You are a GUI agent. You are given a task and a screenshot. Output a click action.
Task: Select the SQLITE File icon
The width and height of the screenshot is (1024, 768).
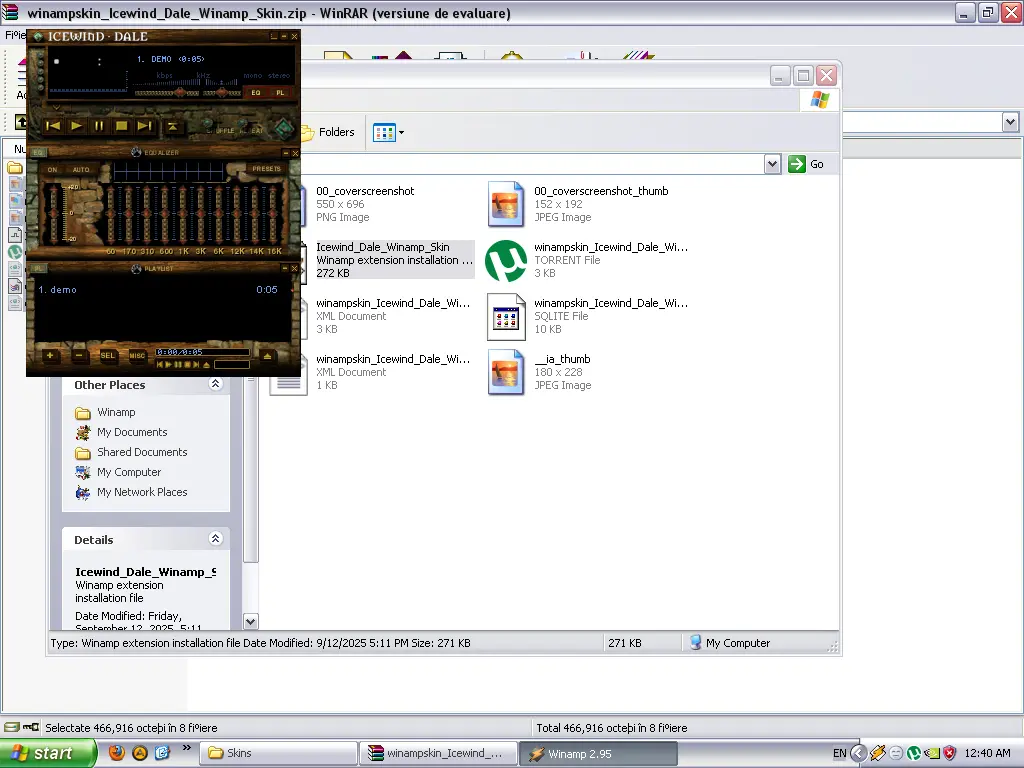[506, 316]
